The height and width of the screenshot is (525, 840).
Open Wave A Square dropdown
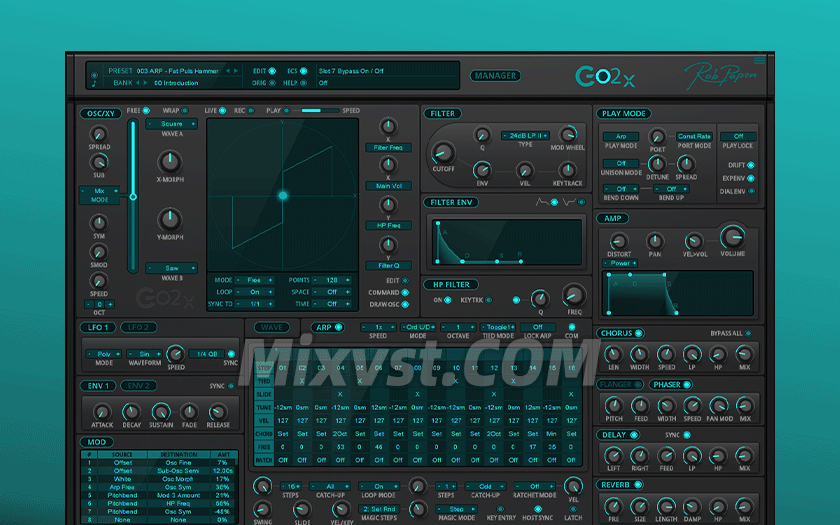coord(171,124)
